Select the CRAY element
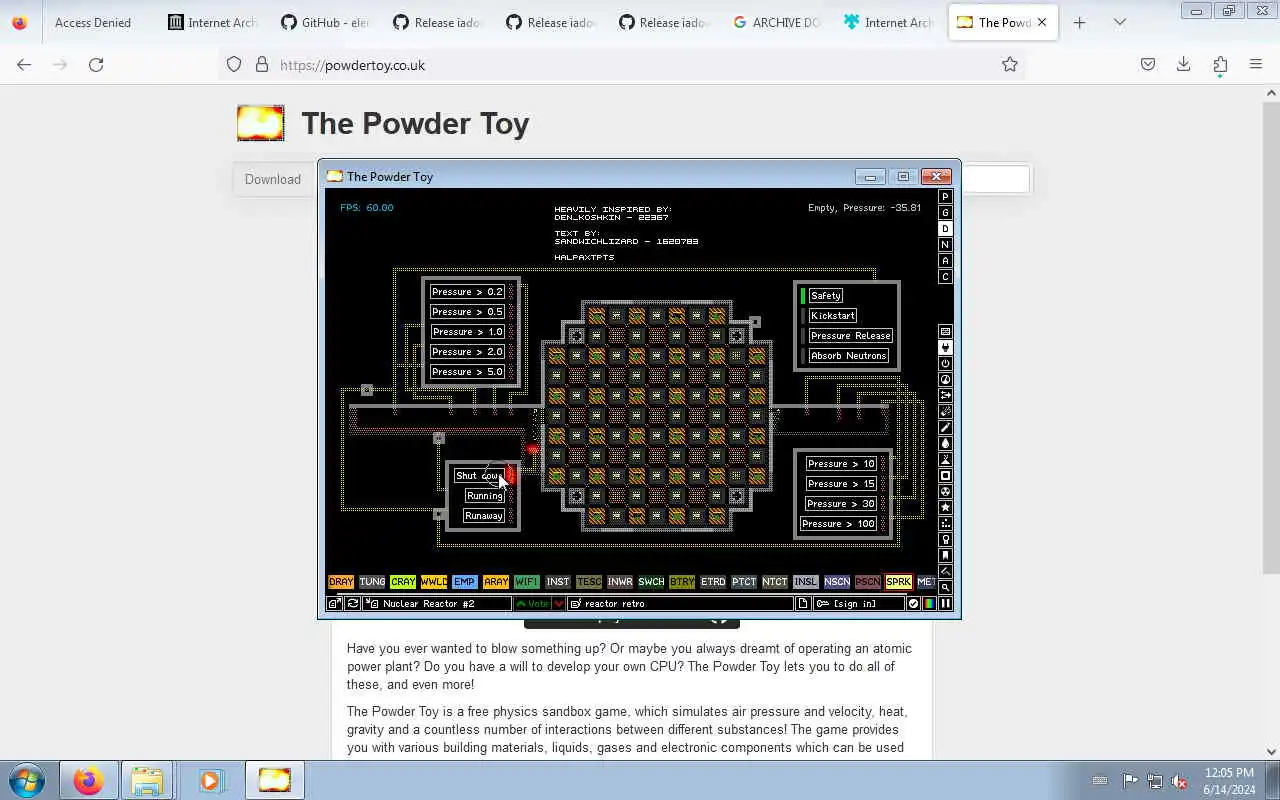Screen dimensions: 1280x800 [403, 582]
